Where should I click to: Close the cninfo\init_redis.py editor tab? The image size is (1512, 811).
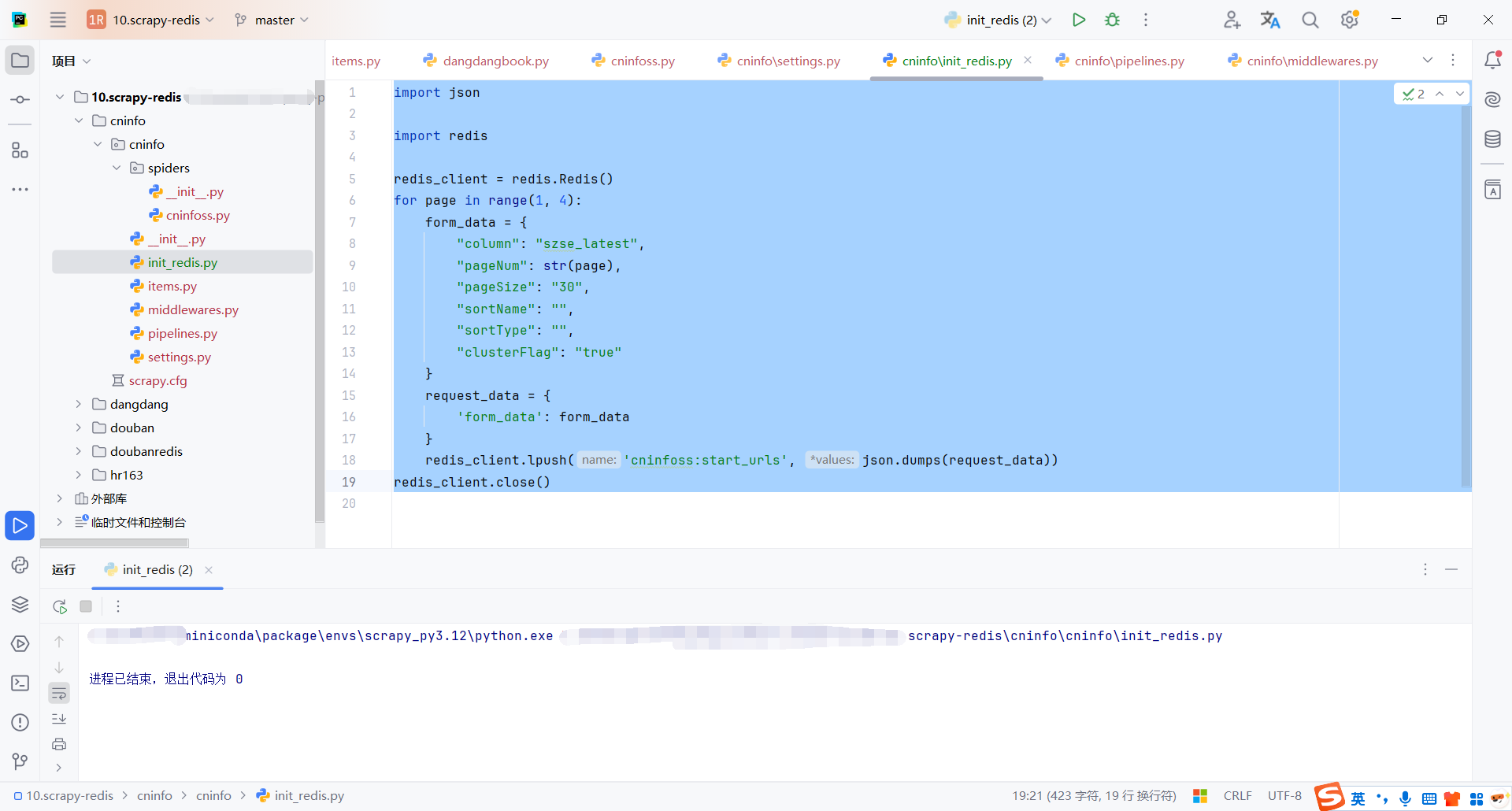1028,60
